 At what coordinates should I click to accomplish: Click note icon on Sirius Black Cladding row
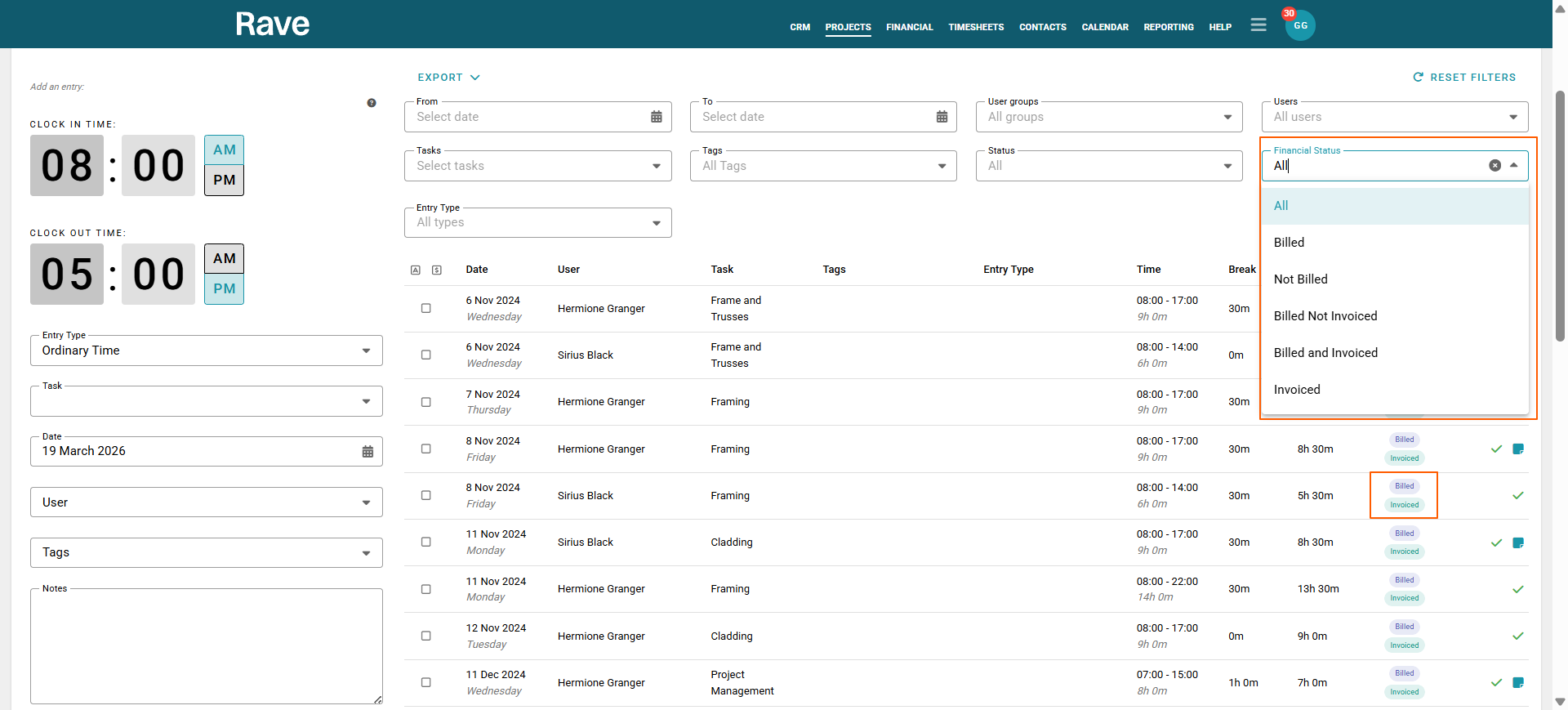tap(1518, 543)
